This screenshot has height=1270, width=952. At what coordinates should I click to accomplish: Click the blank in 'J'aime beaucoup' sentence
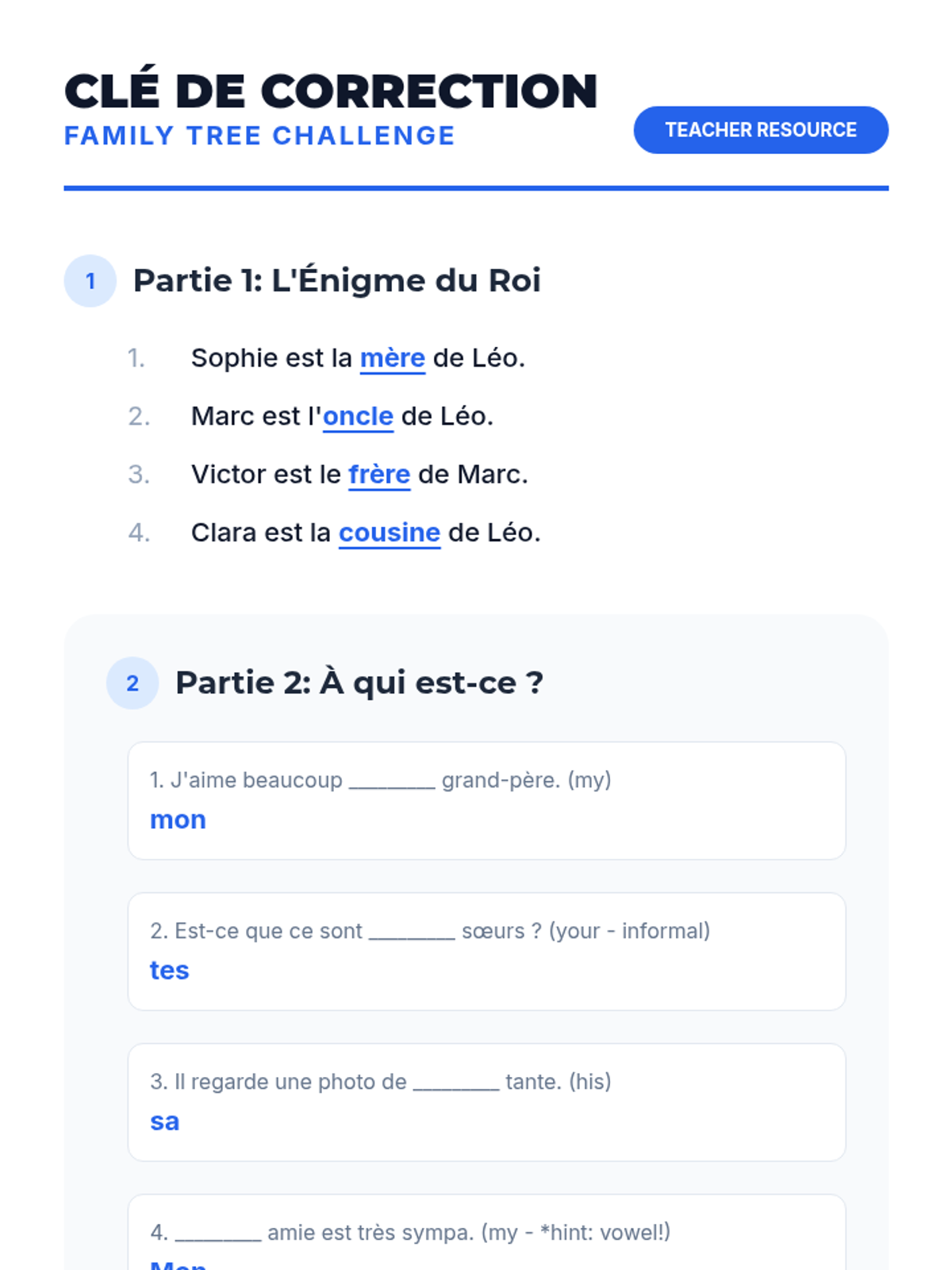392,782
